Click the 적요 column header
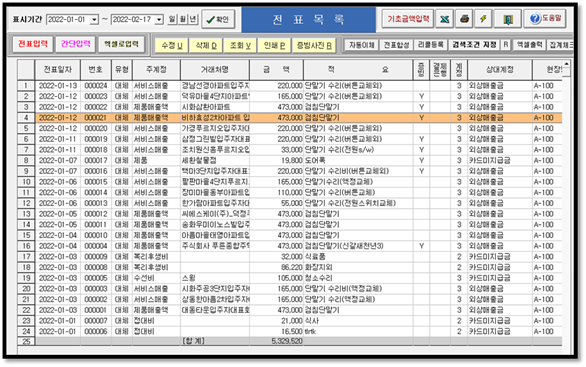The width and height of the screenshot is (586, 367). (x=358, y=70)
